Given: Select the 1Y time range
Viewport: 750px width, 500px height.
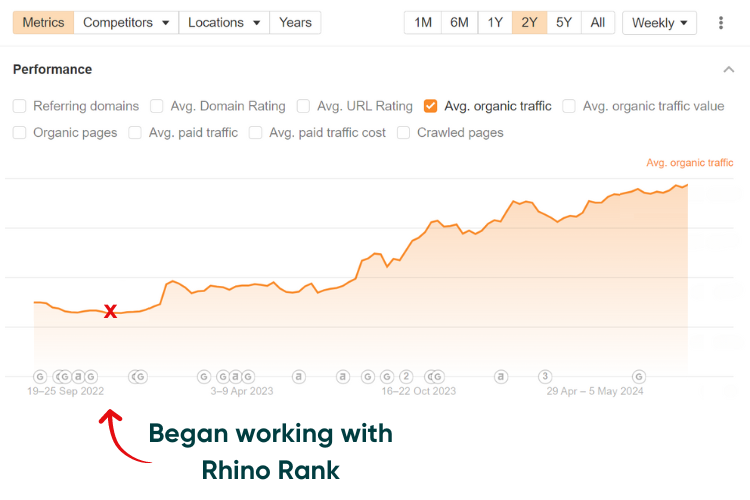Looking at the screenshot, I should [495, 22].
